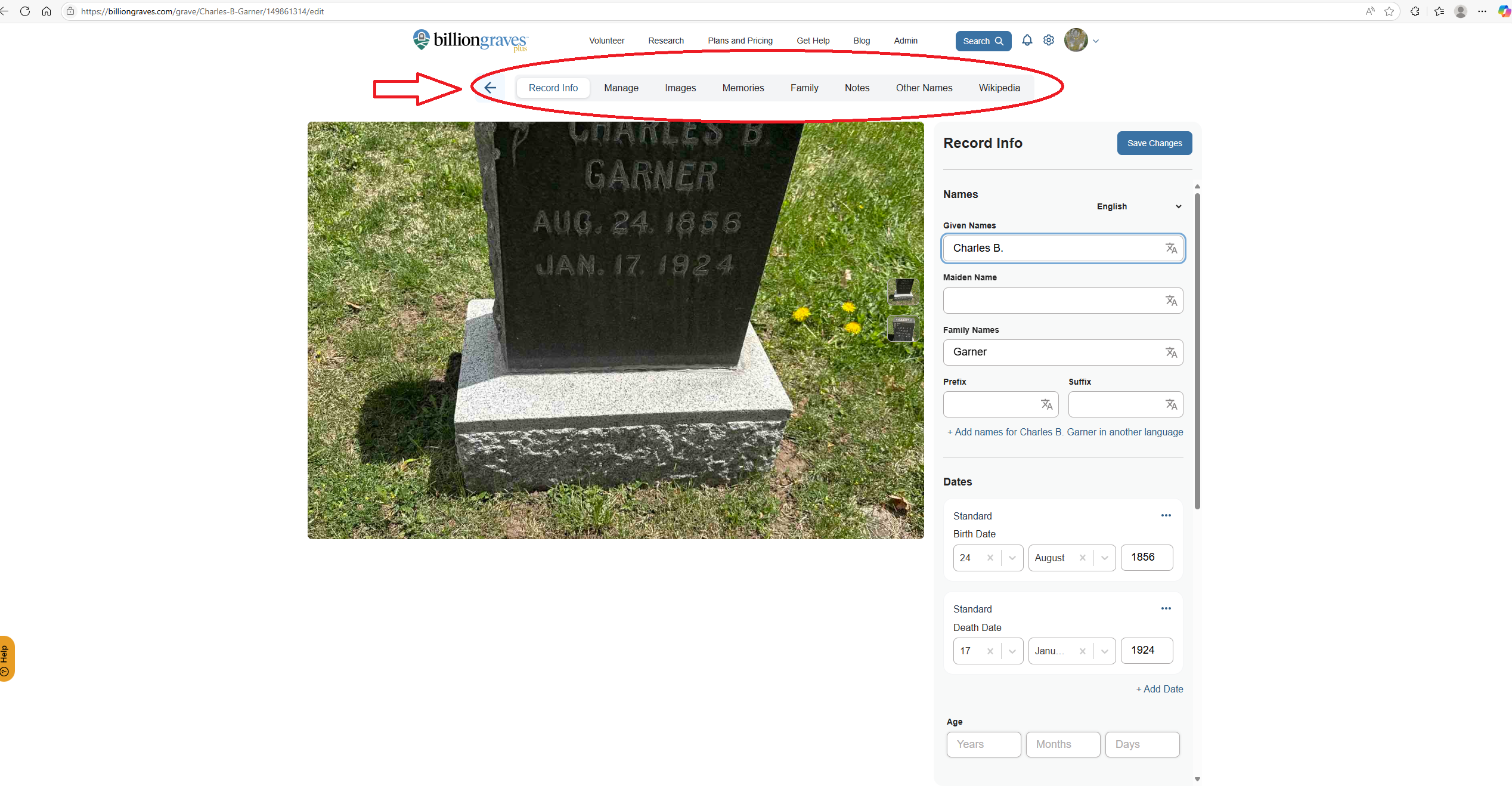Expand the birth month August dropdown
The width and height of the screenshot is (1512, 798).
[1104, 558]
